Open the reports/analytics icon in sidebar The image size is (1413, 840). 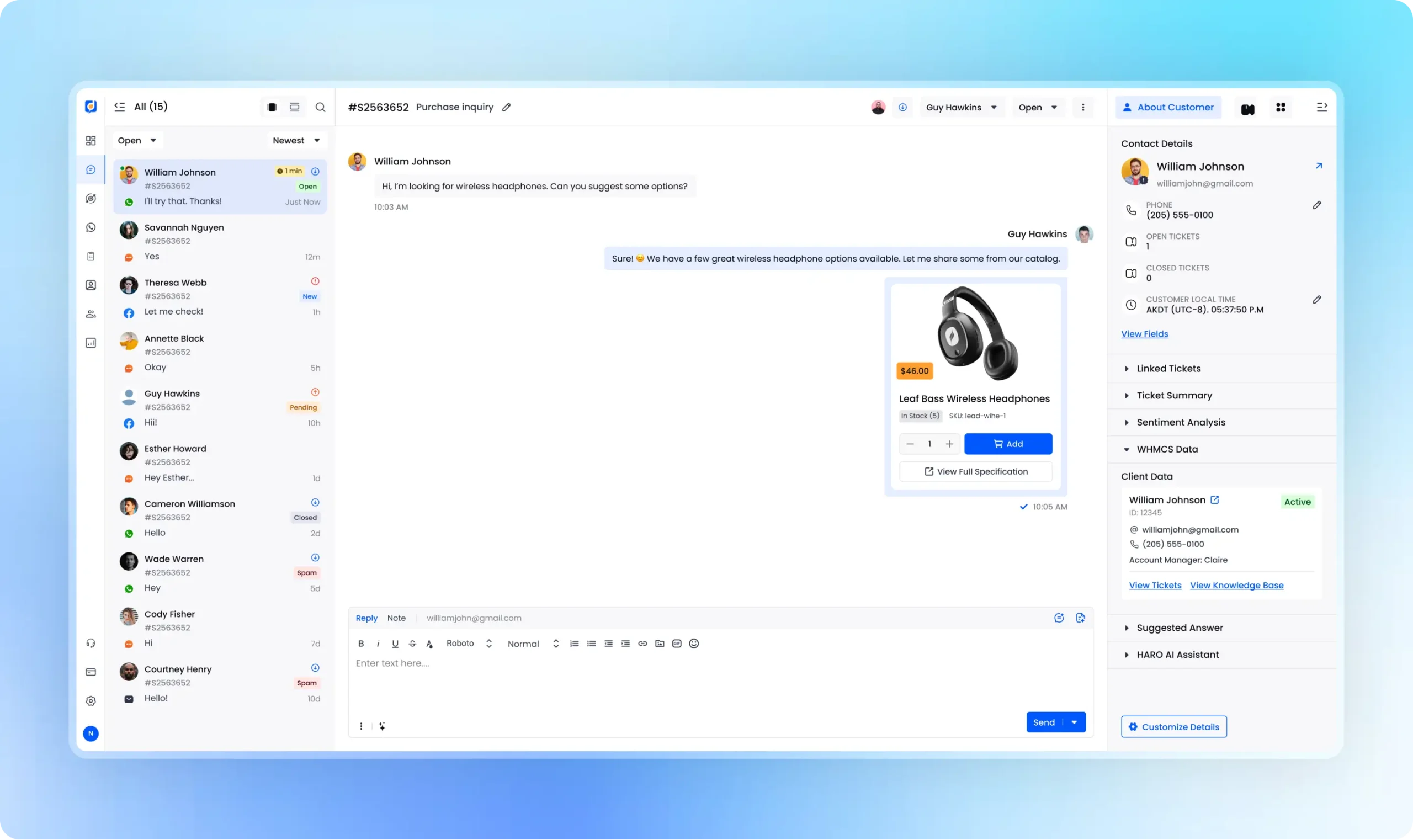(x=91, y=342)
